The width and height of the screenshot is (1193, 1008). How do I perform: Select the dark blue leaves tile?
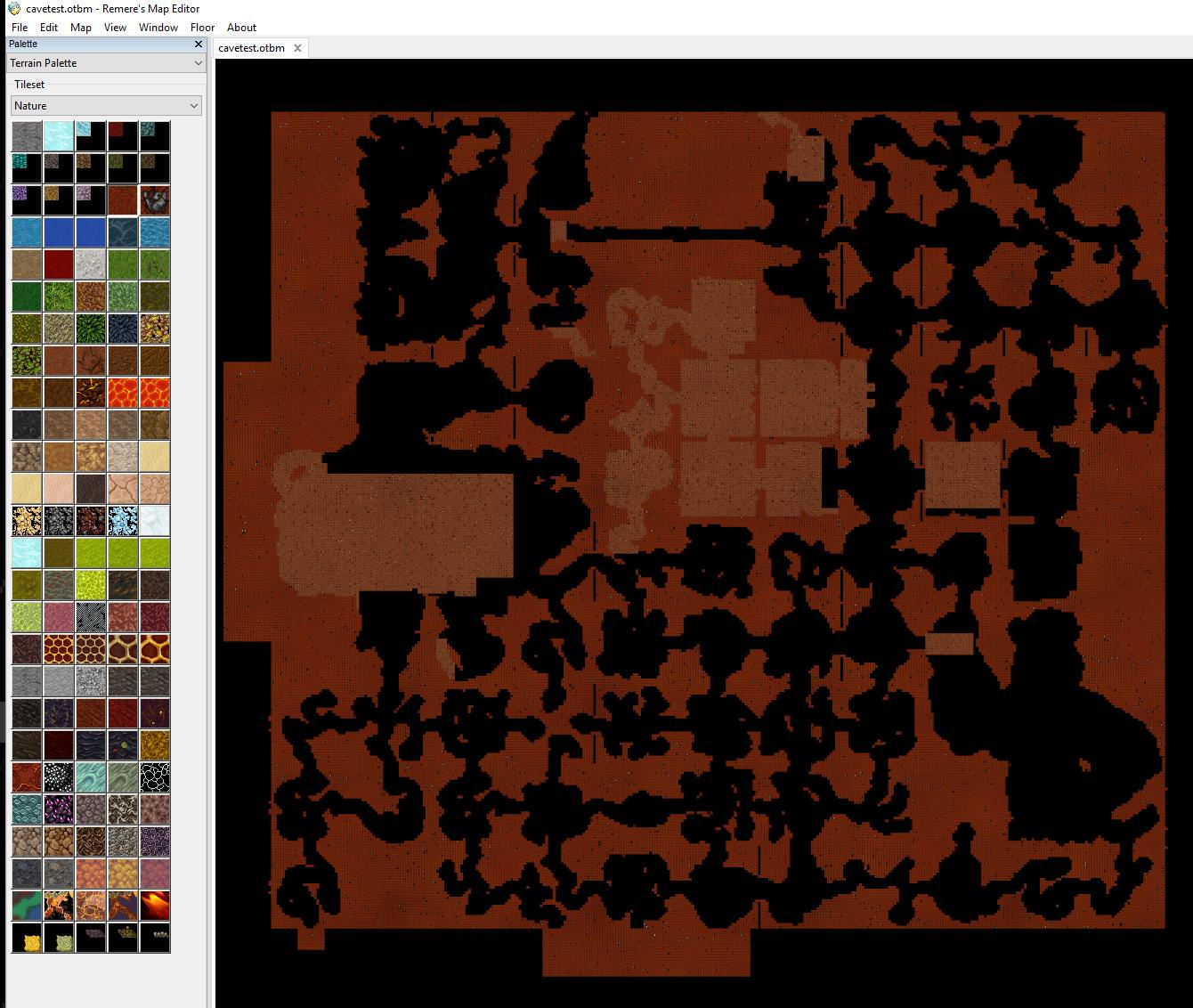(123, 329)
